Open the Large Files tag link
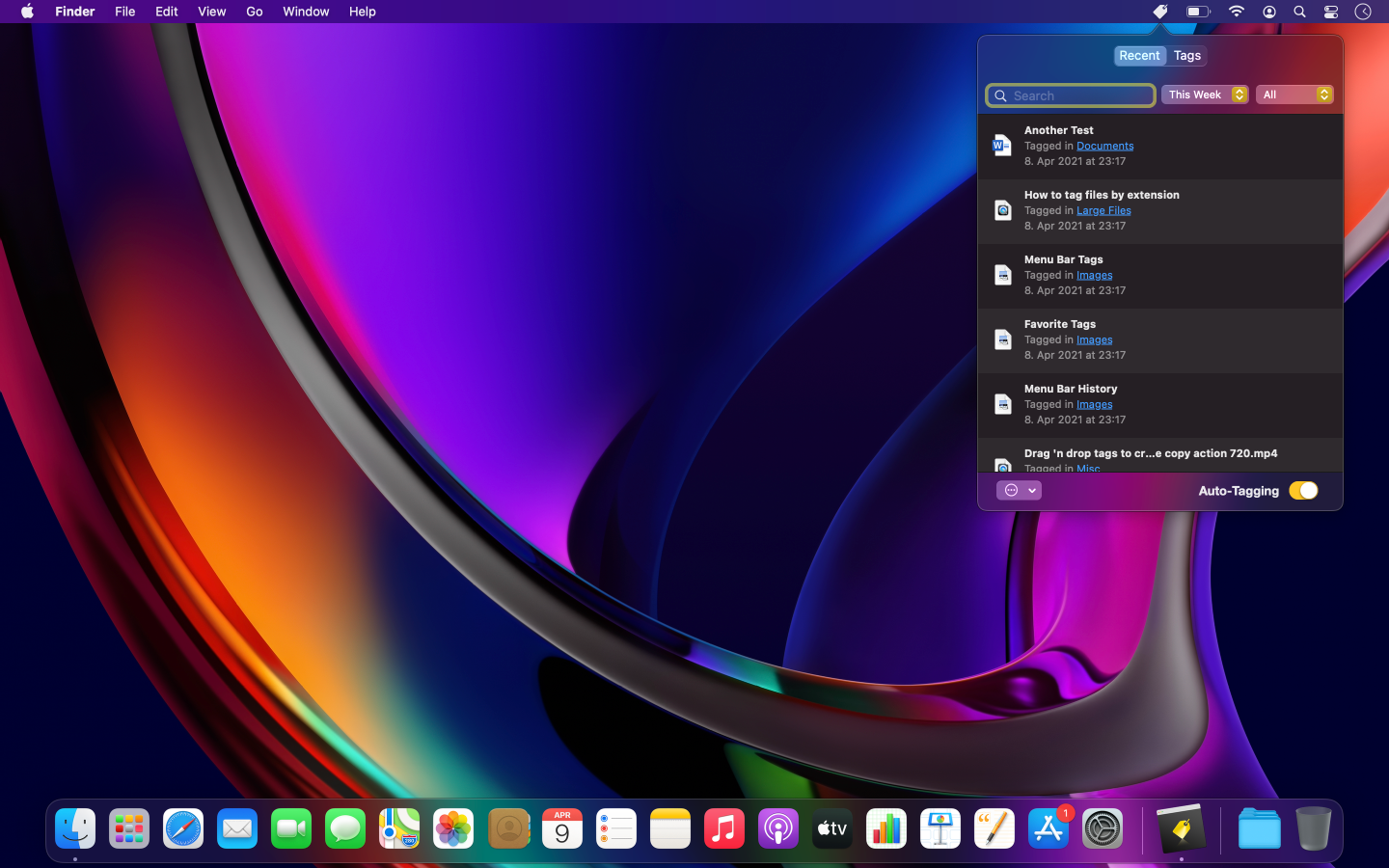 click(x=1103, y=210)
